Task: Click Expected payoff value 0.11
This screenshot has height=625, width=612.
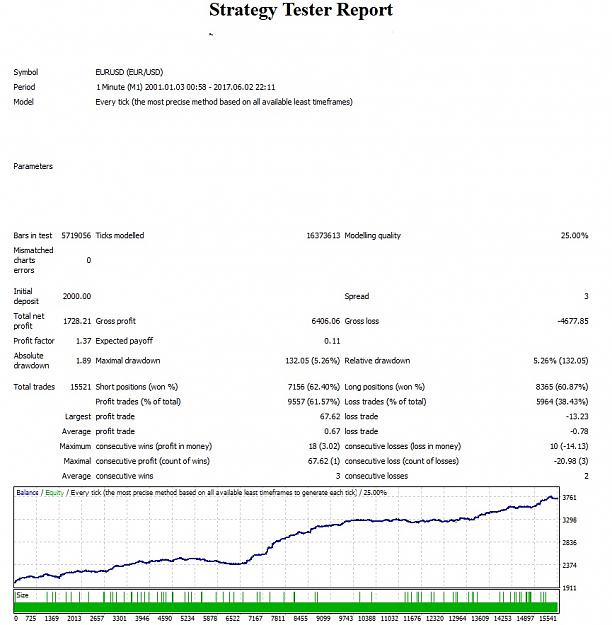Action: click(x=332, y=341)
